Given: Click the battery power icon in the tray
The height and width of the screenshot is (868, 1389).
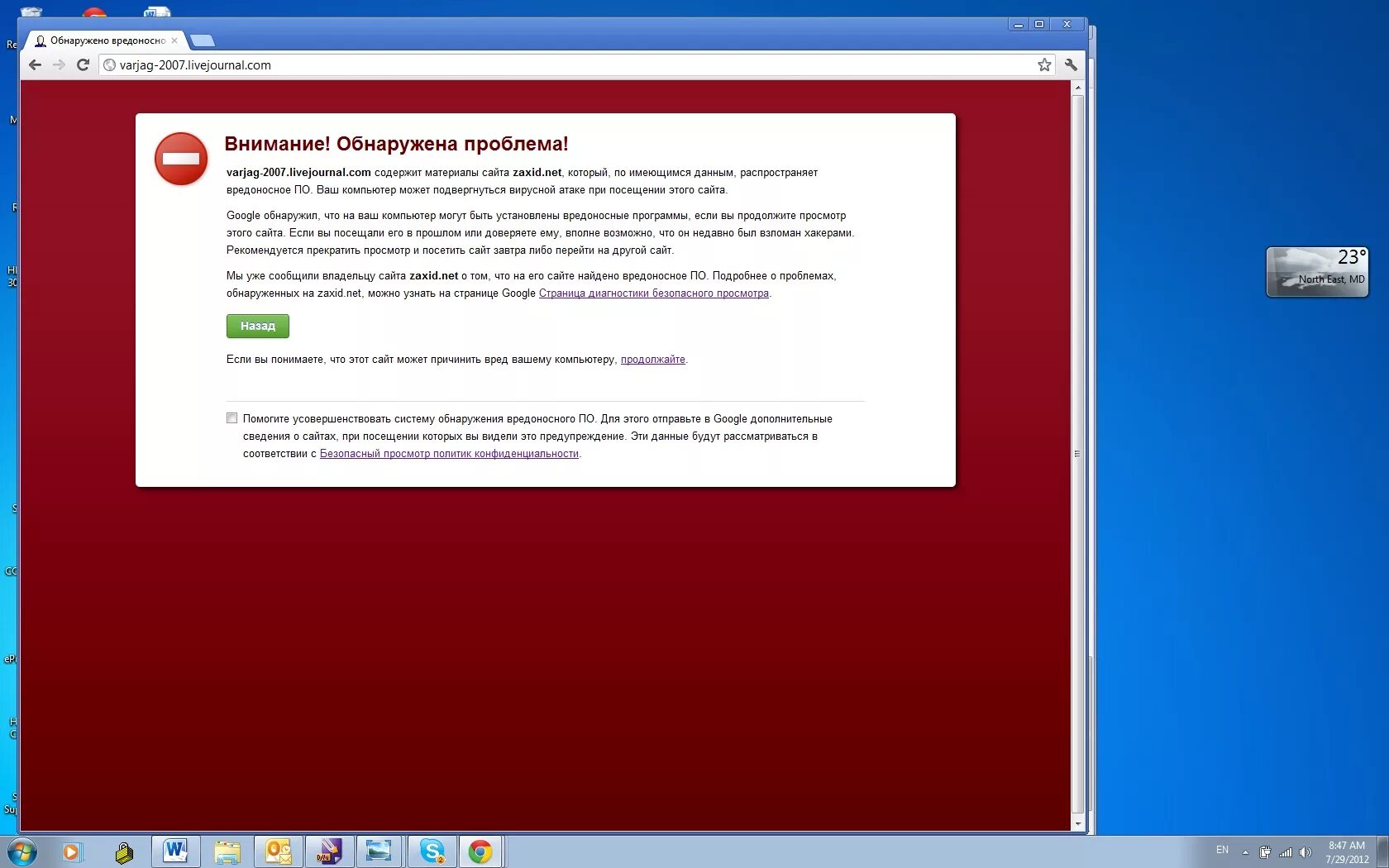Looking at the screenshot, I should [1265, 852].
